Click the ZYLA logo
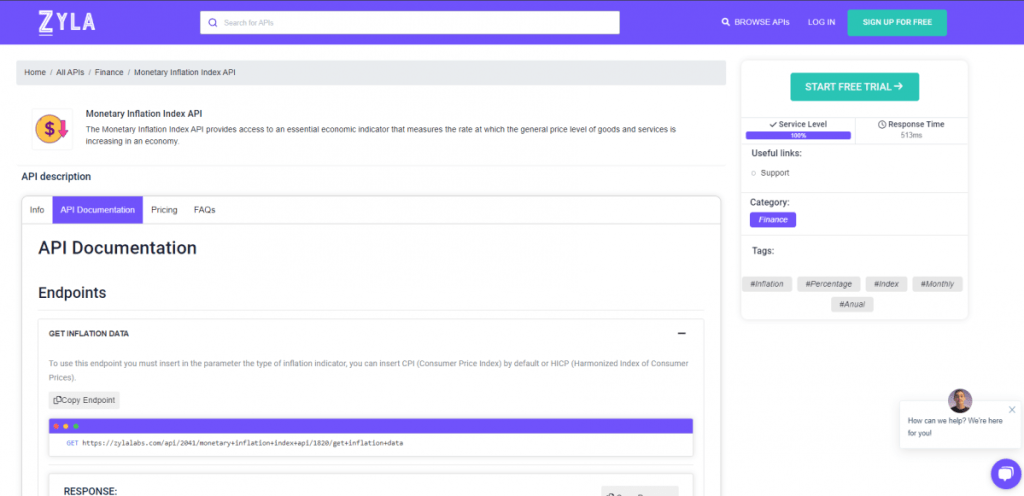Viewport: 1024px width, 496px height. 67,22
